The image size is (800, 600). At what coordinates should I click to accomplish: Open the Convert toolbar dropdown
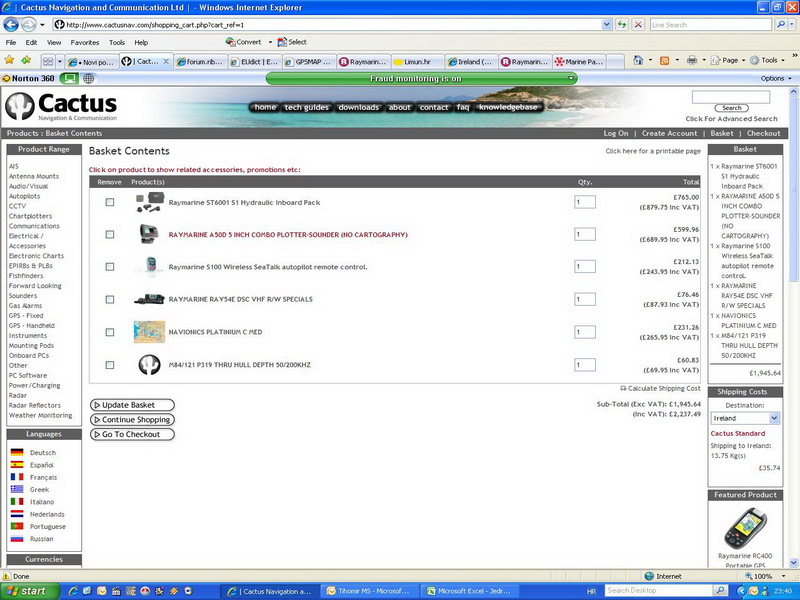(x=270, y=42)
